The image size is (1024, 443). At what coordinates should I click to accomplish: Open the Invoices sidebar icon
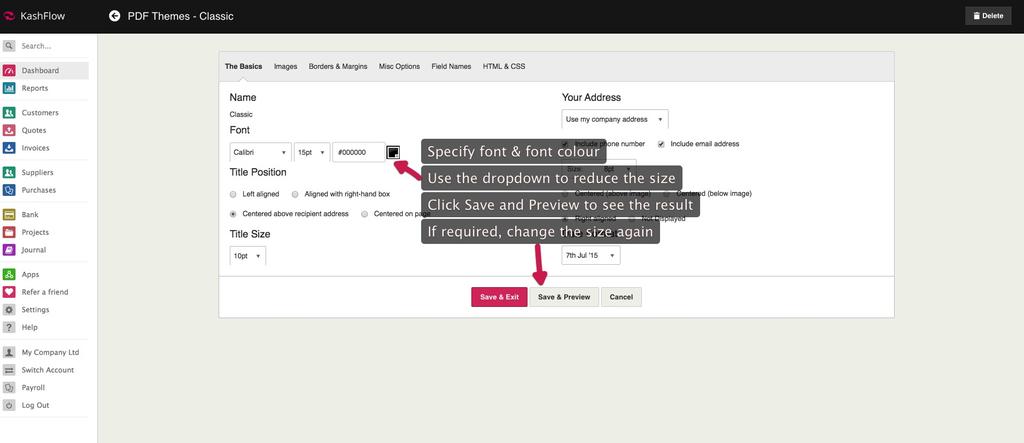[9, 148]
